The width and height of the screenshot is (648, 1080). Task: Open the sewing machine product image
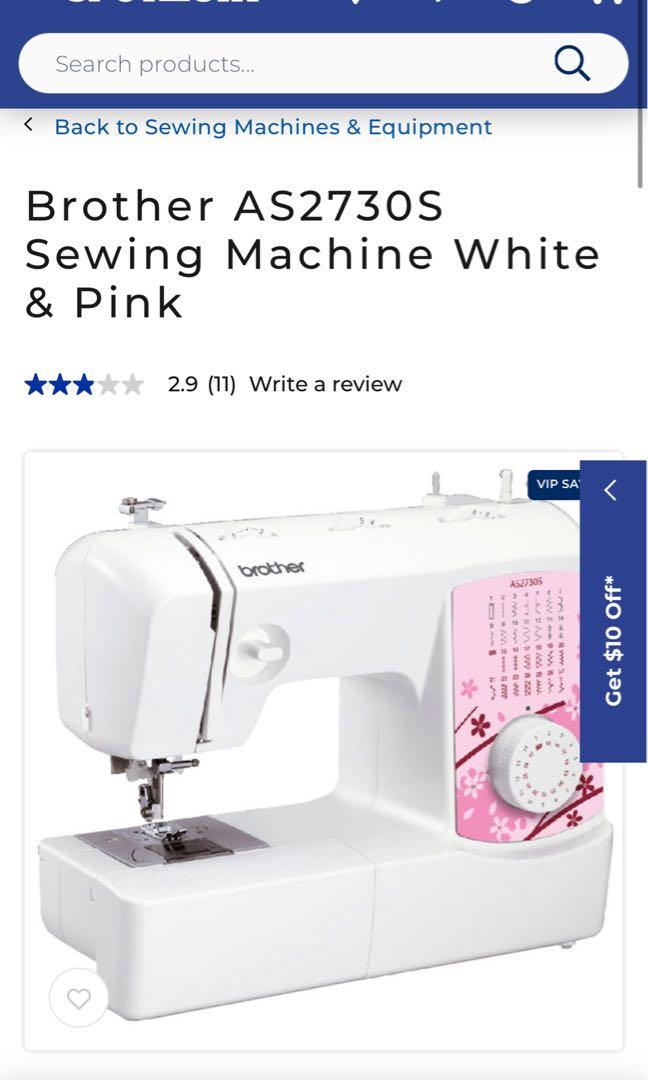pos(324,751)
